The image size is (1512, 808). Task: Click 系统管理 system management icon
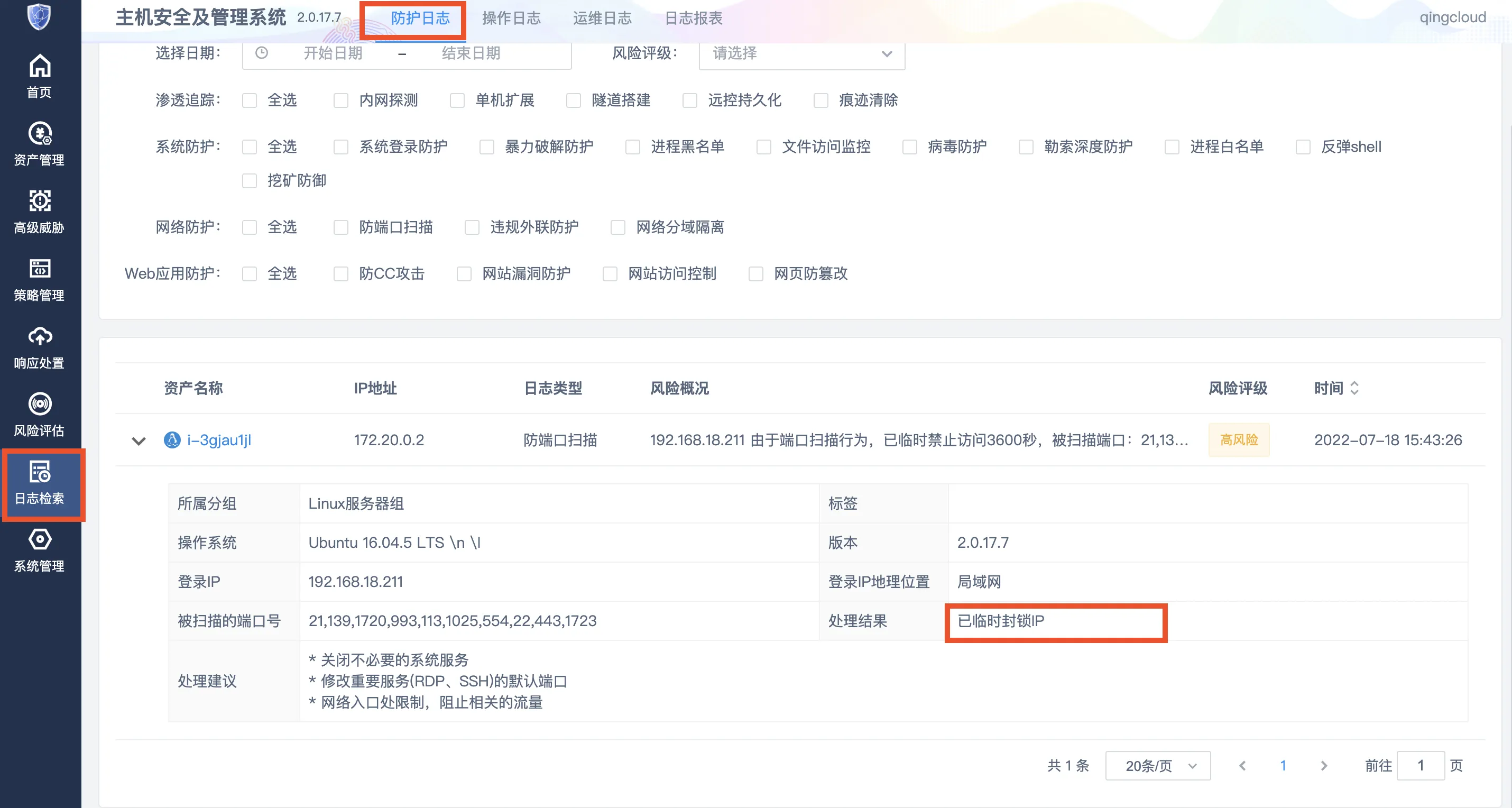coord(39,540)
